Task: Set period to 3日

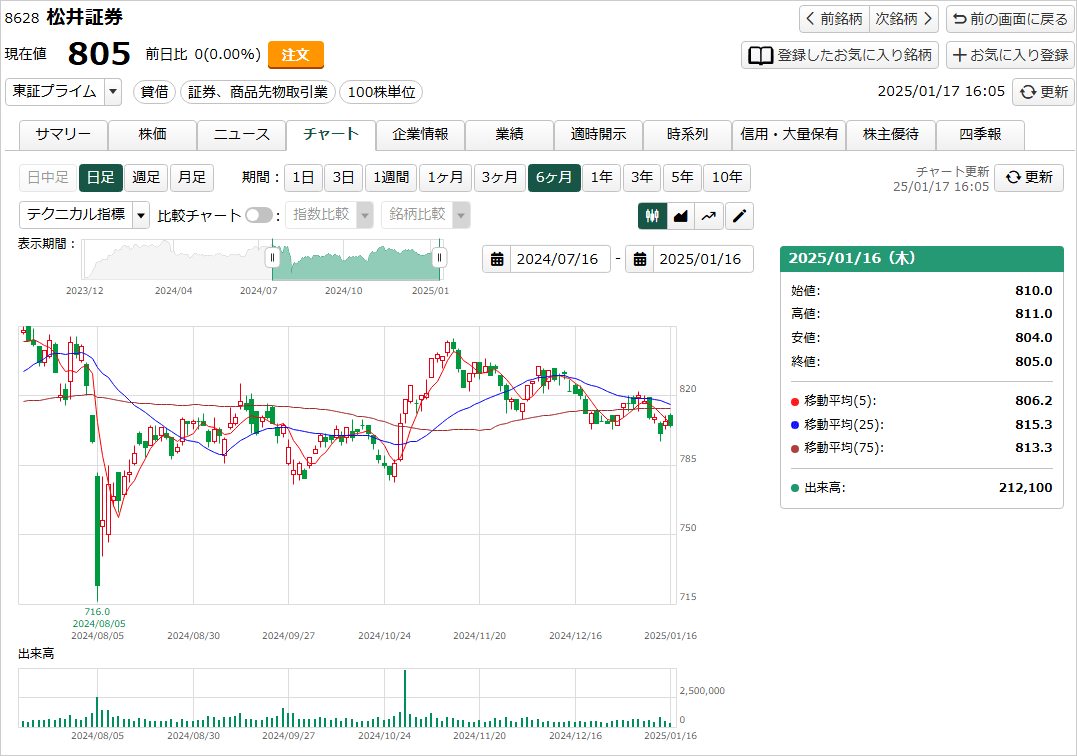Action: click(x=343, y=178)
